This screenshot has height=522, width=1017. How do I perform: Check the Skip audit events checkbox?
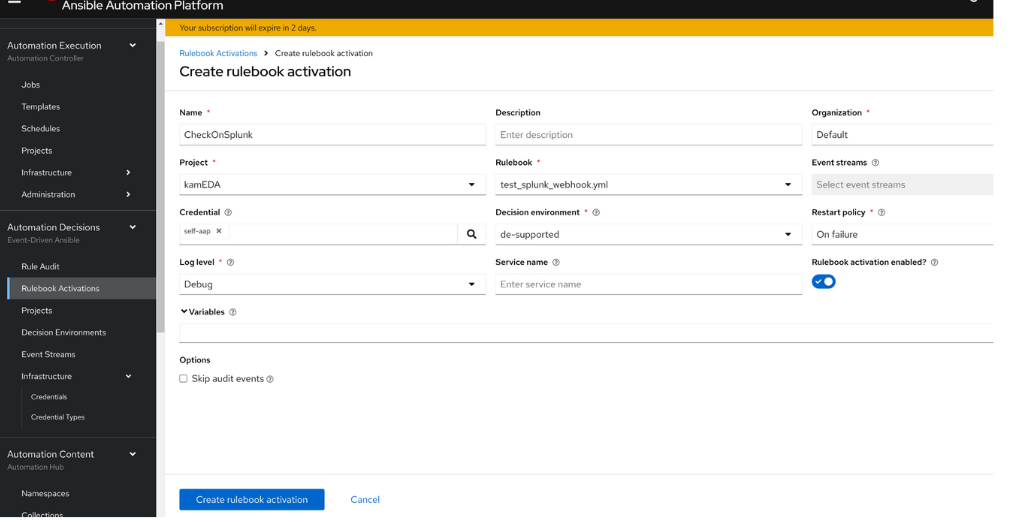click(184, 379)
